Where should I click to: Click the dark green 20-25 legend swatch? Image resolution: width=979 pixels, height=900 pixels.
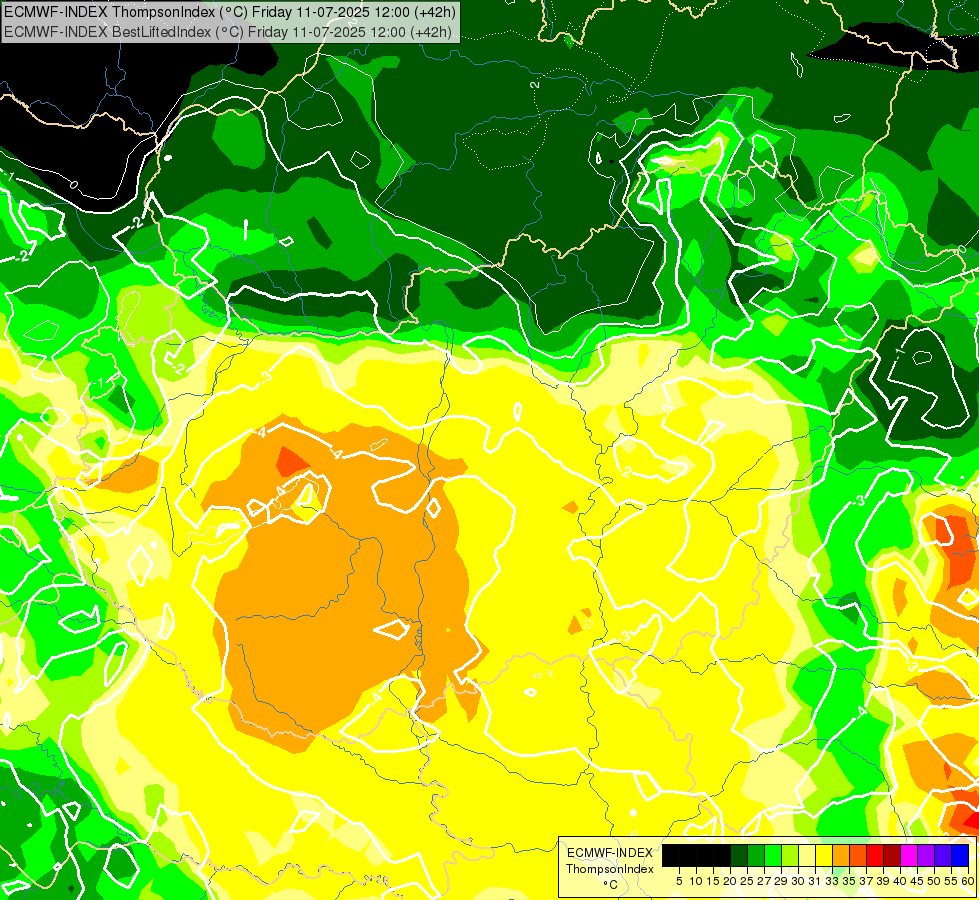pyautogui.click(x=739, y=855)
